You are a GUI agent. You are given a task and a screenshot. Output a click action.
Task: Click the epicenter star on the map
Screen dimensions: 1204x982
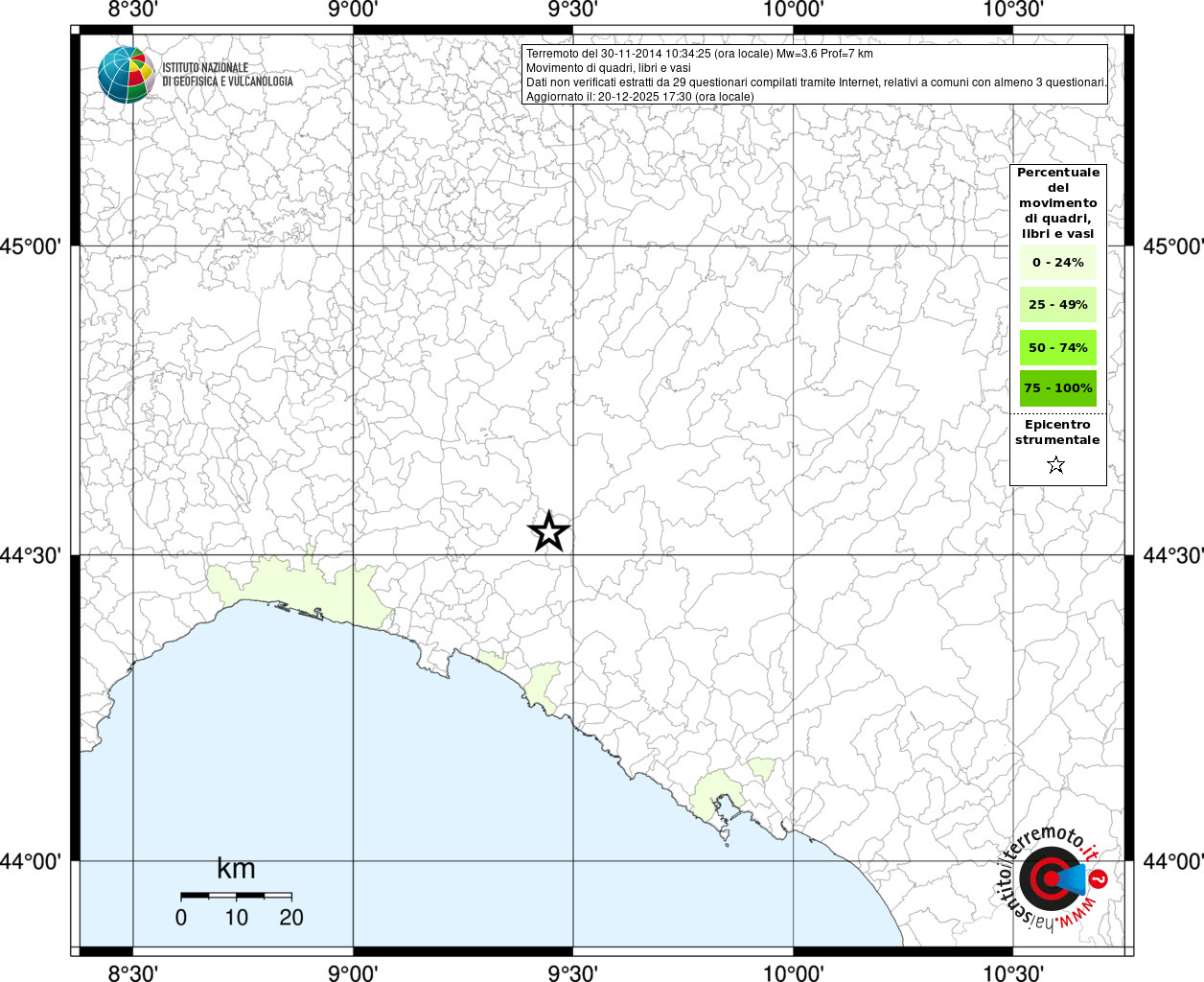(549, 531)
